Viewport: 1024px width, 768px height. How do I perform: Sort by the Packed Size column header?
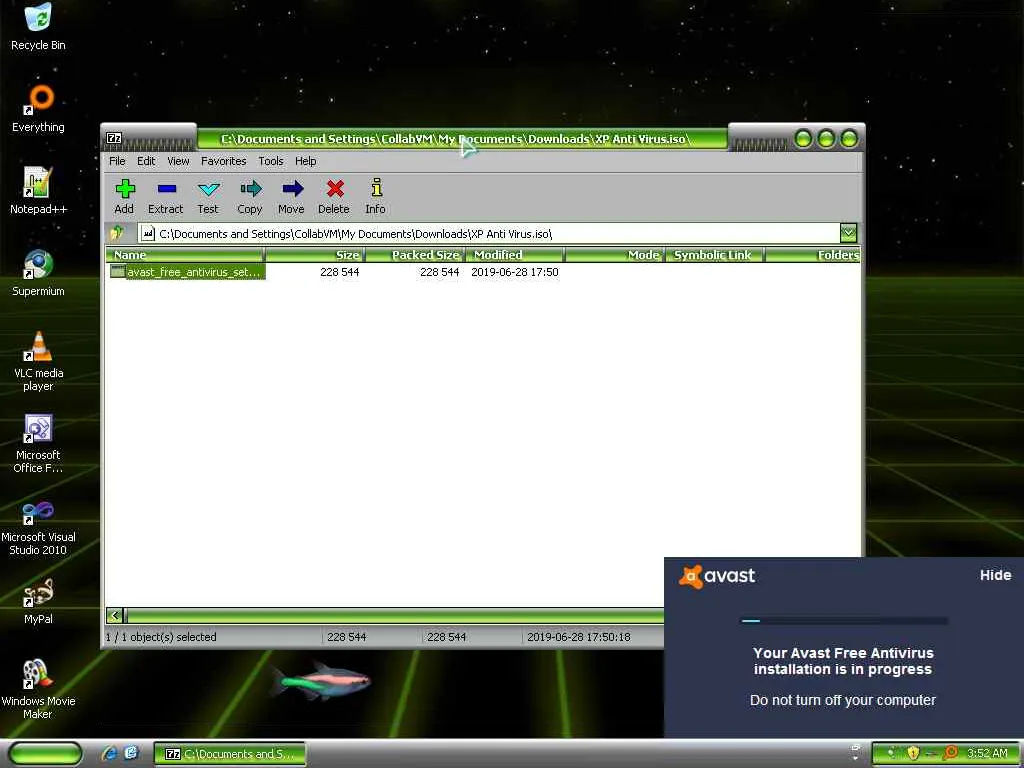tap(414, 255)
